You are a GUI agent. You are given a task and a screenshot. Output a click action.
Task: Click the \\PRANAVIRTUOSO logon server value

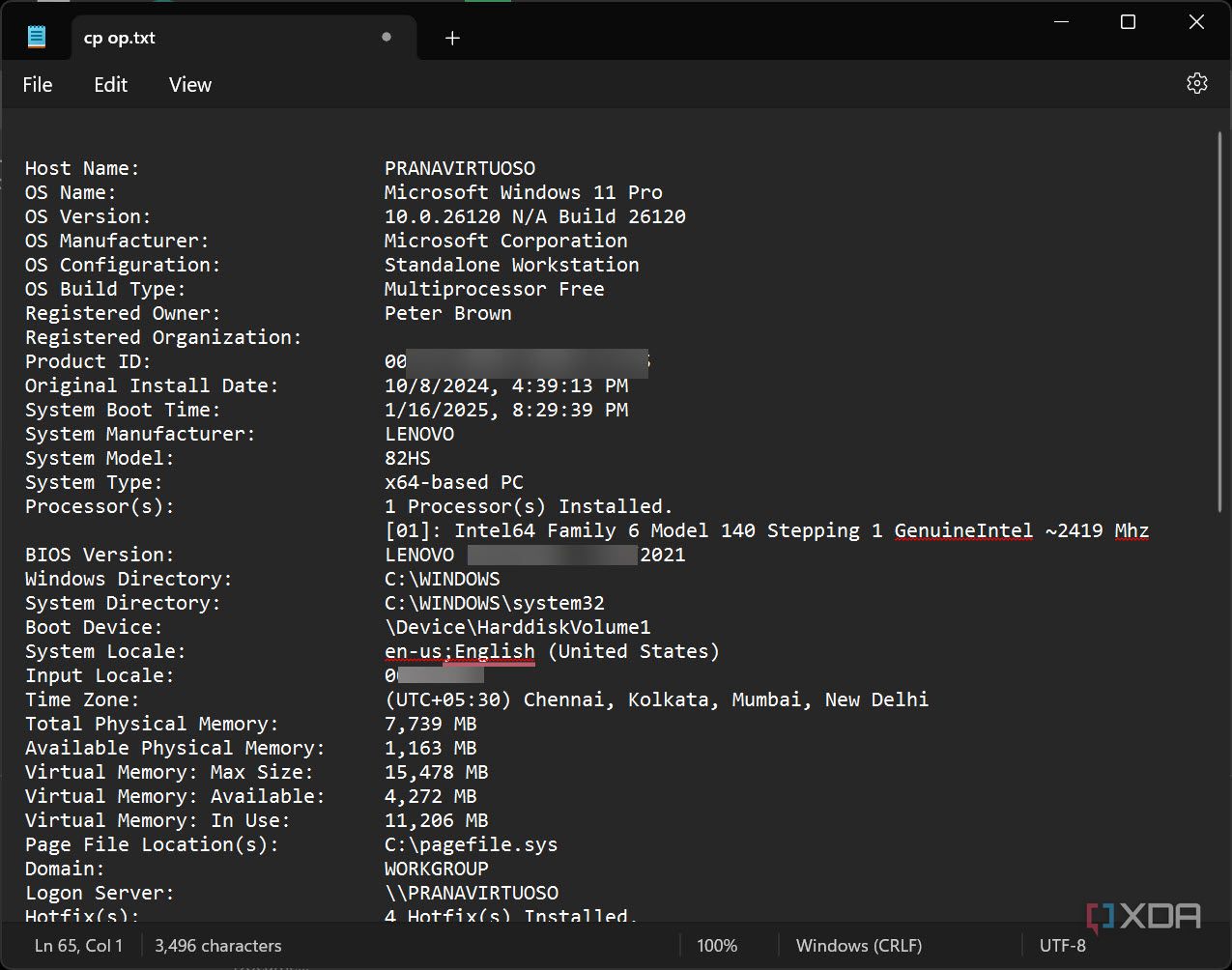(x=472, y=893)
